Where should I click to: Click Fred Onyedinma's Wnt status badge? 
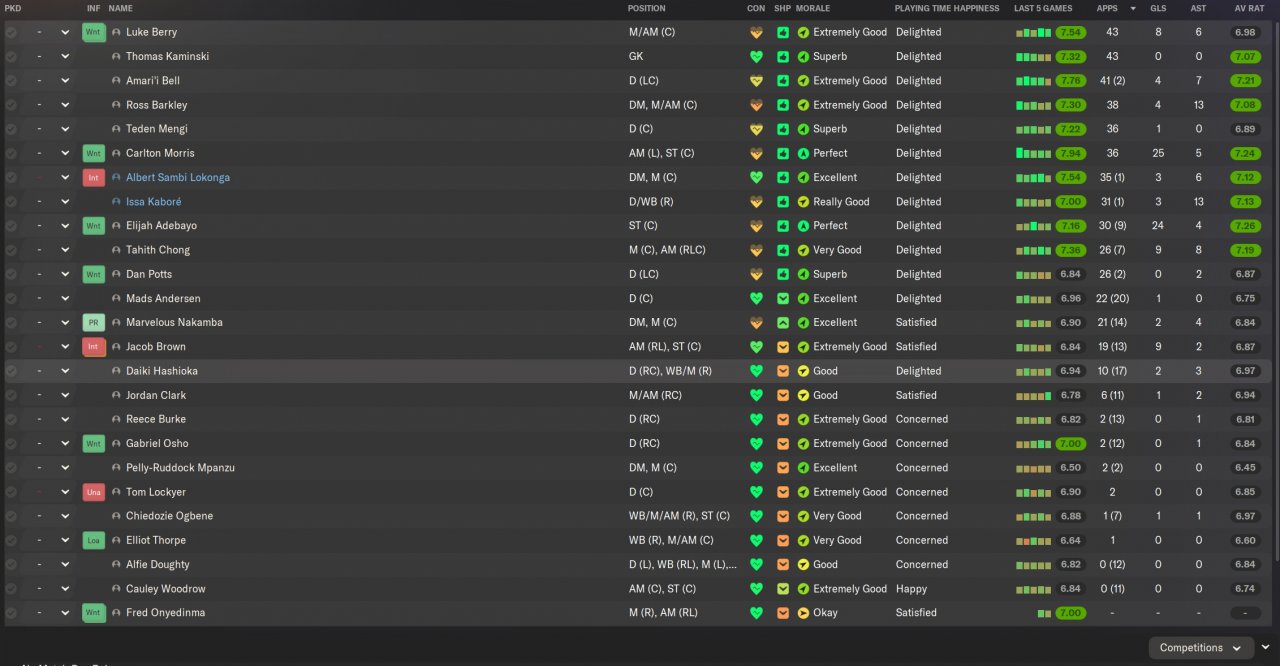point(94,613)
